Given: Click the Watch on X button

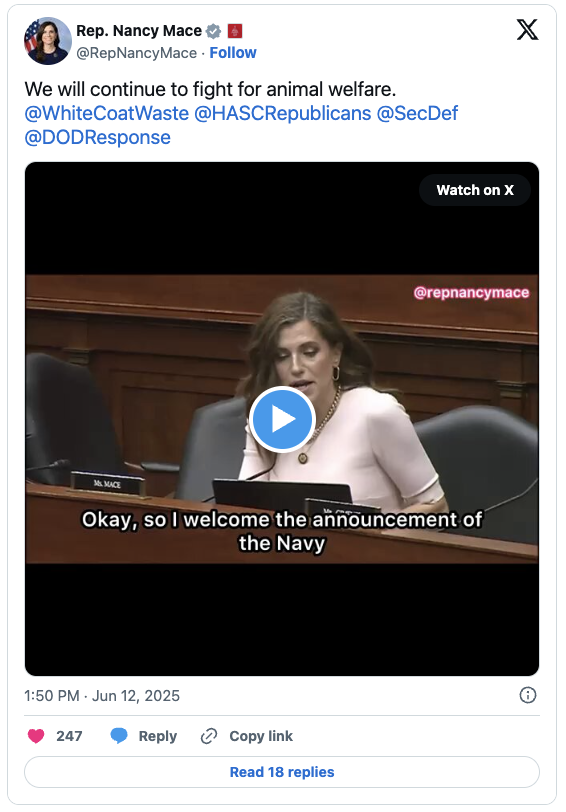Looking at the screenshot, I should (x=475, y=190).
